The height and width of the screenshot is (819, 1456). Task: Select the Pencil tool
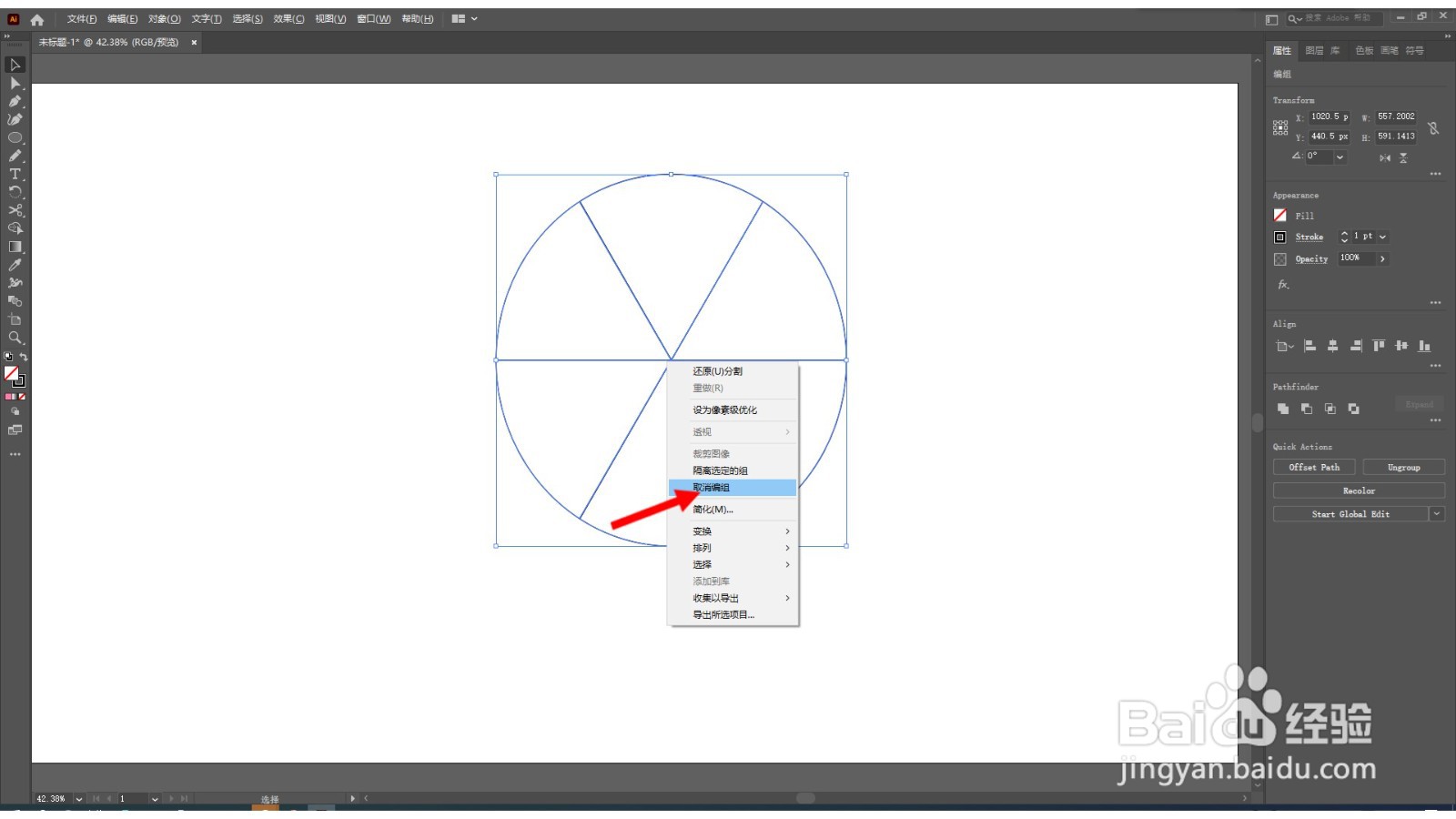click(x=15, y=156)
